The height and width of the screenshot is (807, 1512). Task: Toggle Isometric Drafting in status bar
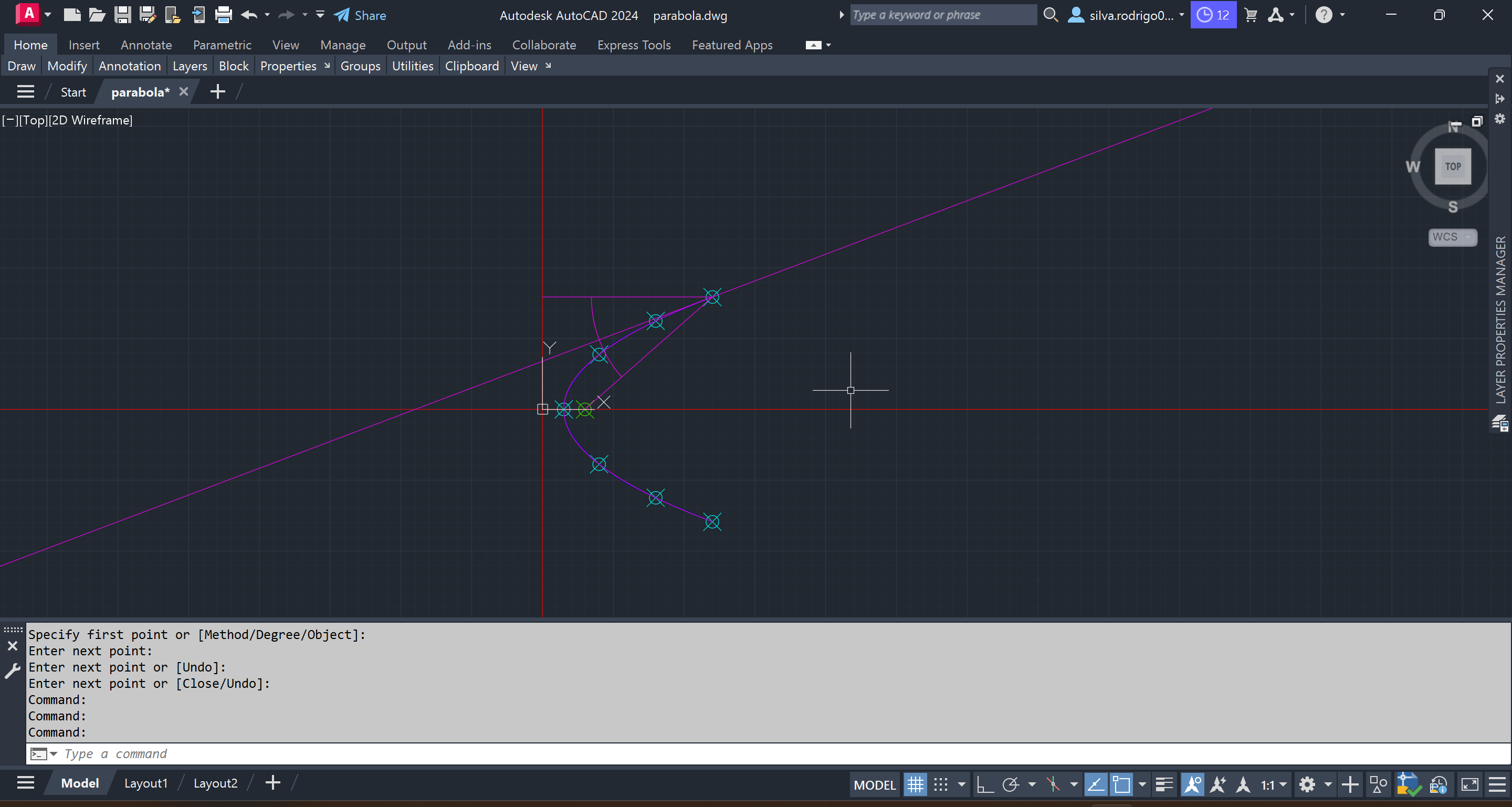point(1054,784)
